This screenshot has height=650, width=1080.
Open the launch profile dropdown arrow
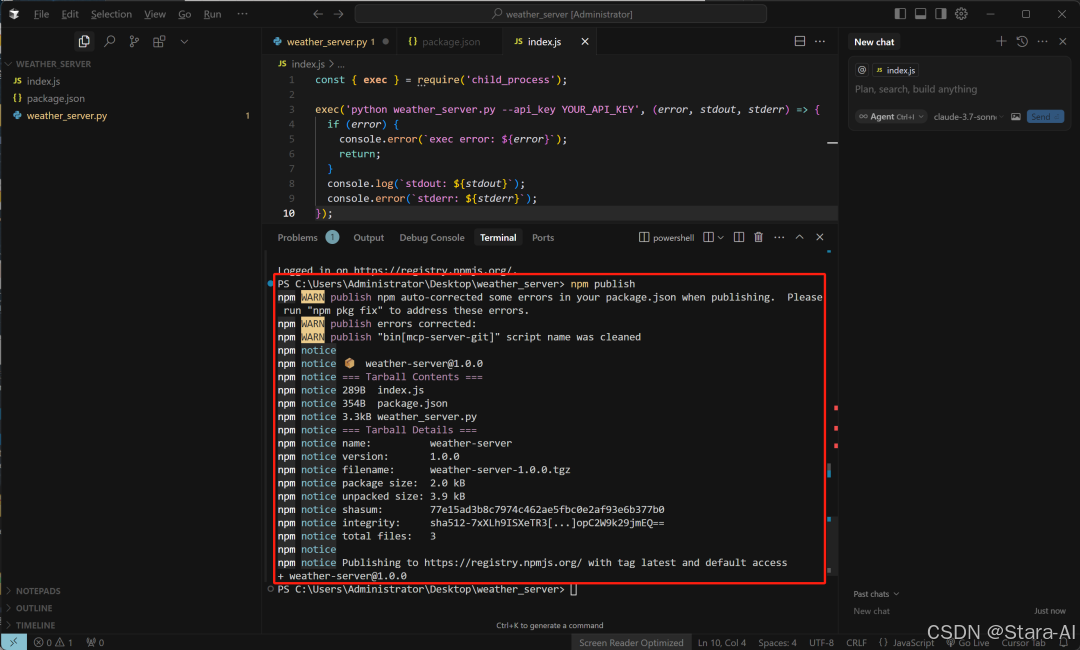click(720, 238)
